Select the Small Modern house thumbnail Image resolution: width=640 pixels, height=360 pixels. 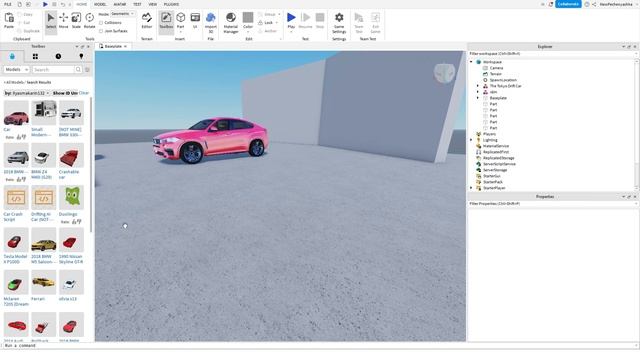44,113
